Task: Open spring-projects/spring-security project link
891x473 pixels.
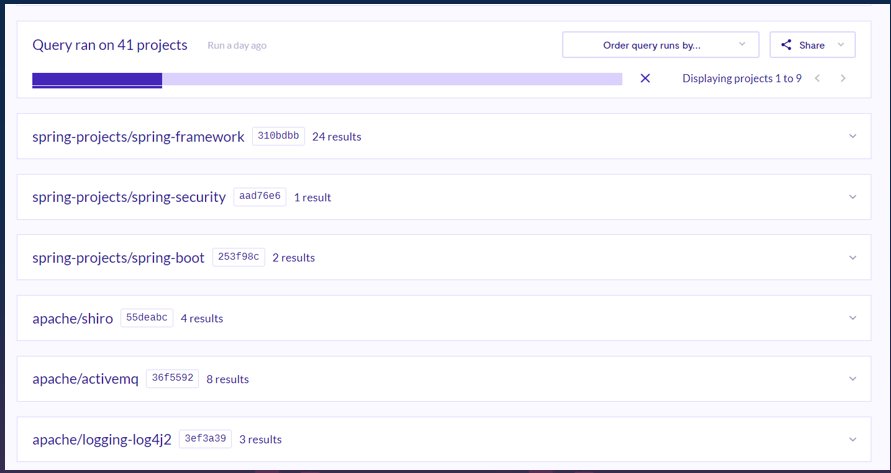Action: 129,197
